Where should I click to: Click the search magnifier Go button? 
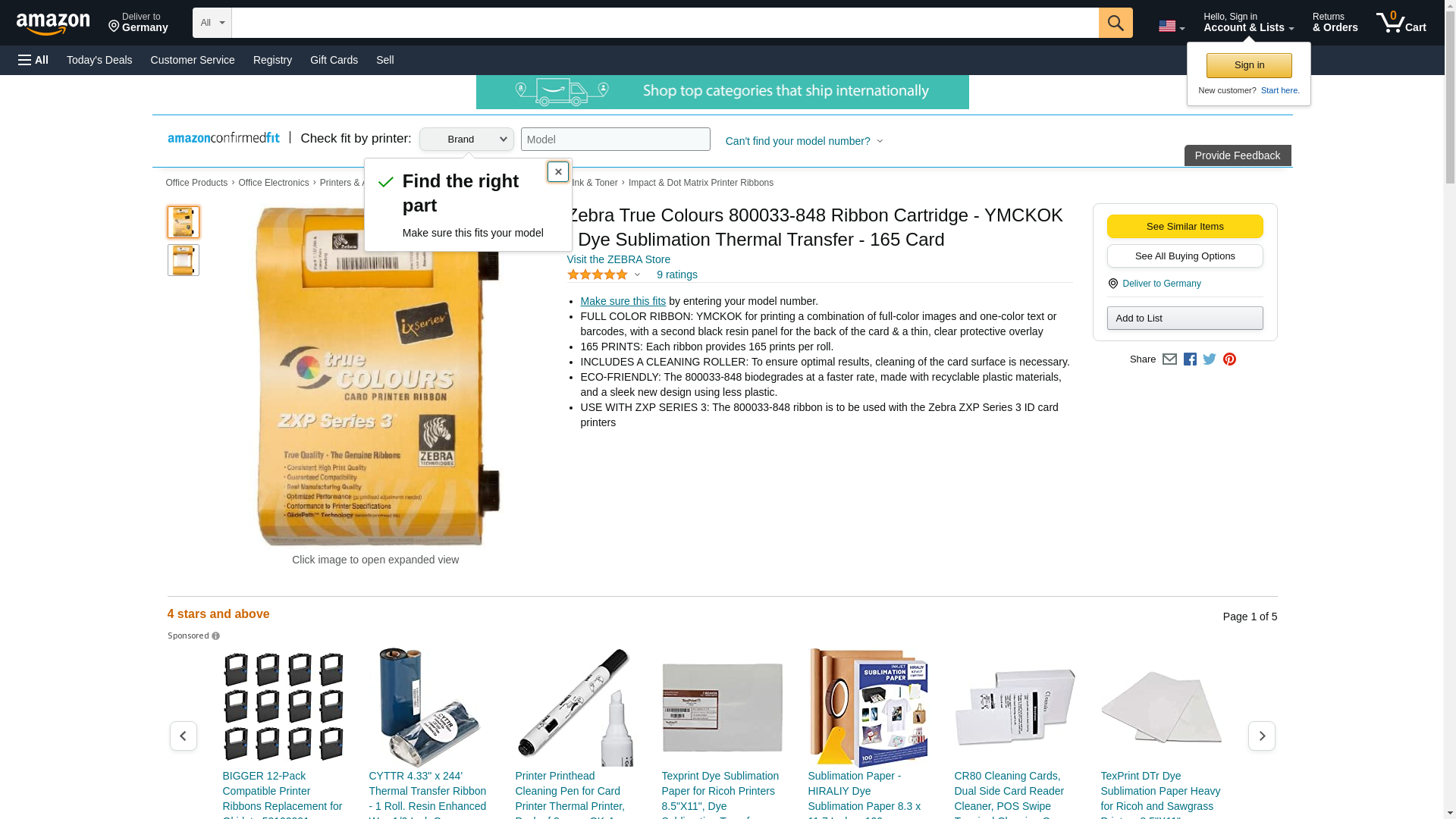tap(1116, 23)
